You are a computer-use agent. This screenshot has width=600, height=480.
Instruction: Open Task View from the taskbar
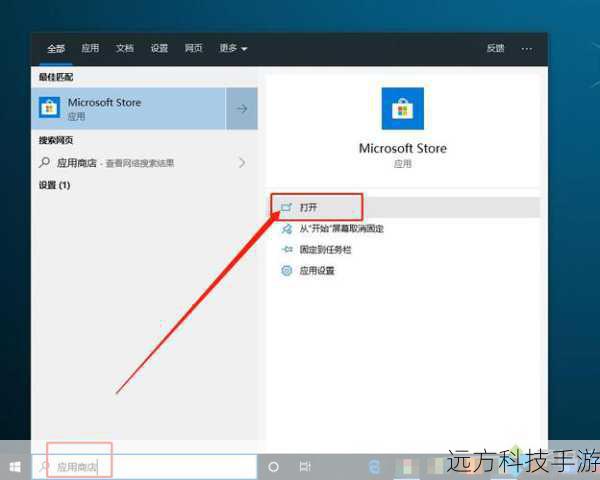pyautogui.click(x=305, y=466)
